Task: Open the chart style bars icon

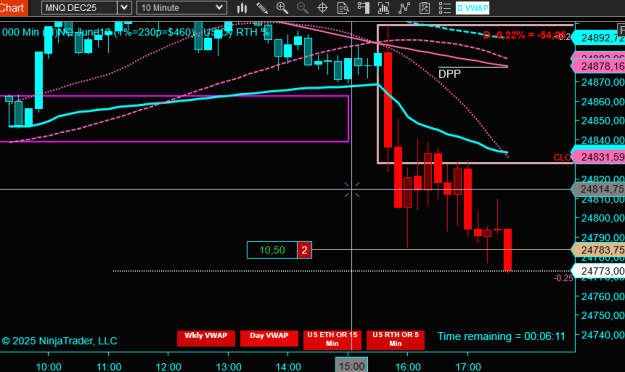Action: point(242,8)
